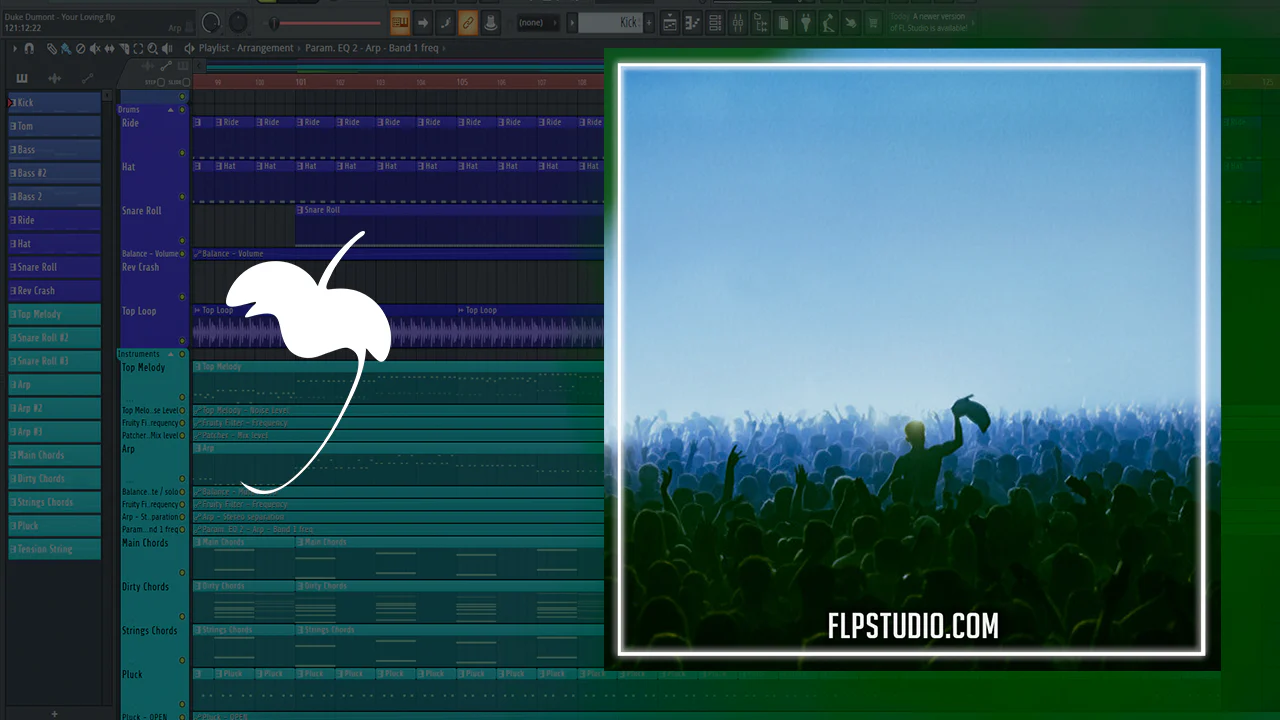Open the Browser view icon
Screen dimensions: 1280x720
click(760, 22)
